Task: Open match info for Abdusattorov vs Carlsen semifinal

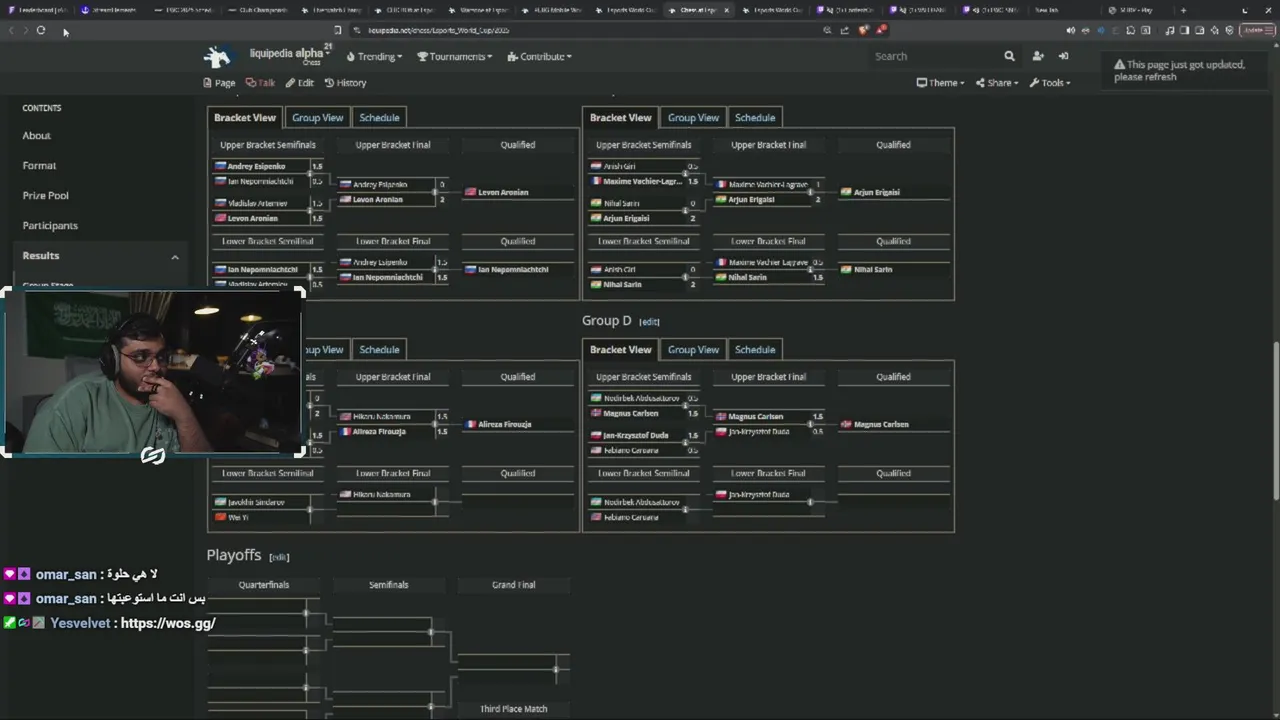Action: click(686, 406)
